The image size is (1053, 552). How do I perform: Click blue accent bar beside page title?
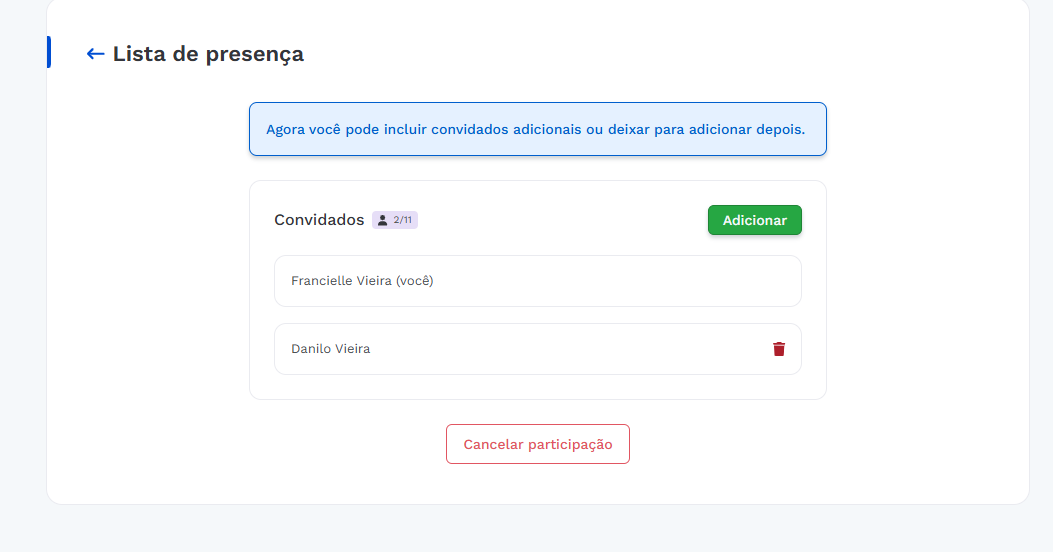[x=49, y=52]
